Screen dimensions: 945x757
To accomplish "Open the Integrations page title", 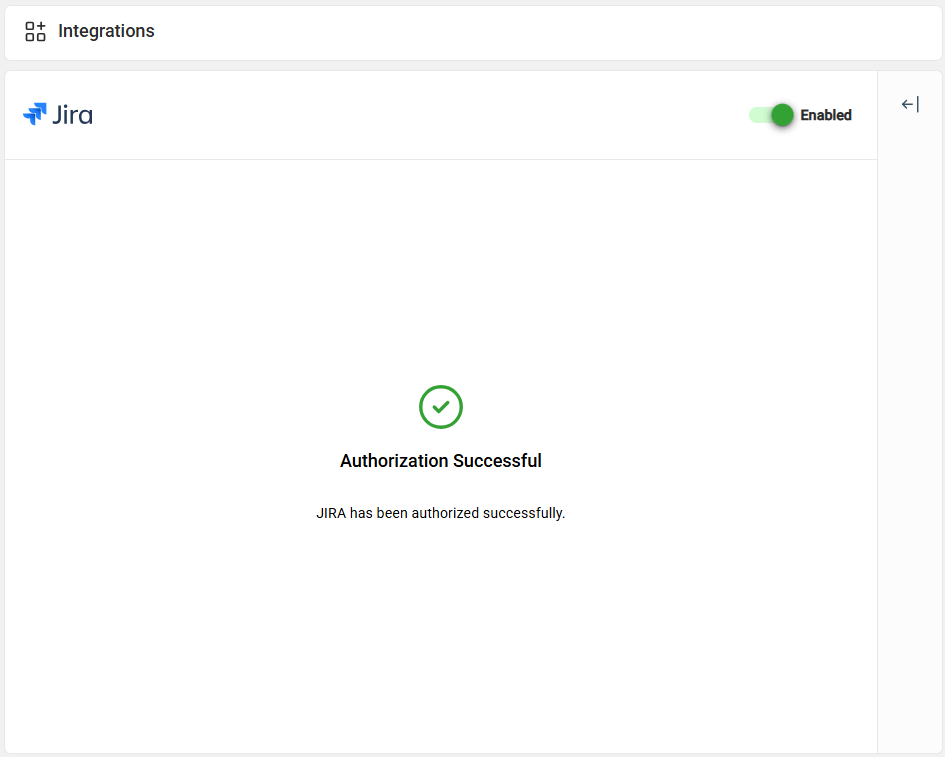I will pyautogui.click(x=106, y=31).
